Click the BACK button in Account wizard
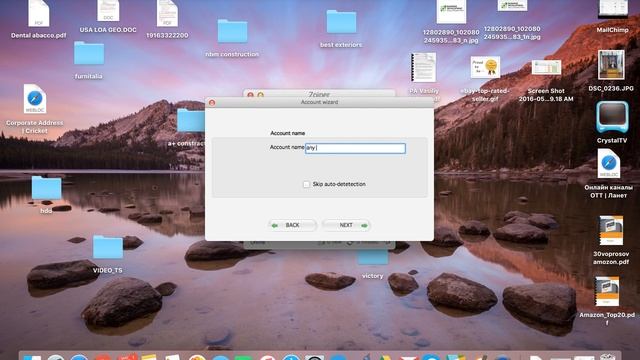640x360 pixels. coord(292,225)
